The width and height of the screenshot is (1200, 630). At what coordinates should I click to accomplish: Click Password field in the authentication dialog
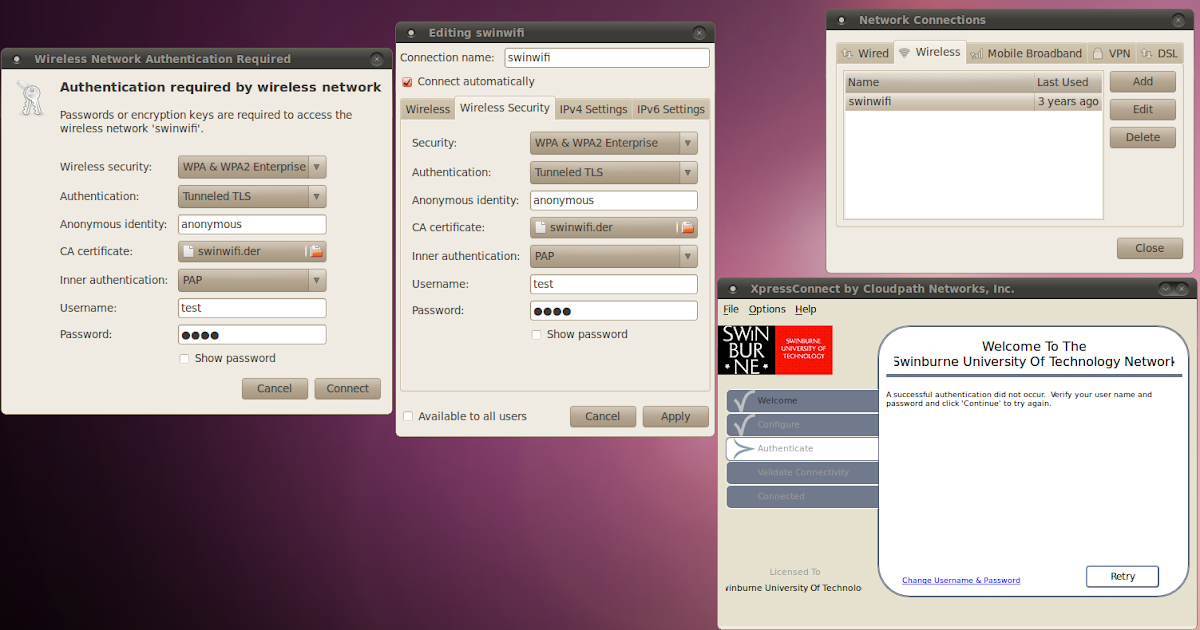pyautogui.click(x=252, y=334)
